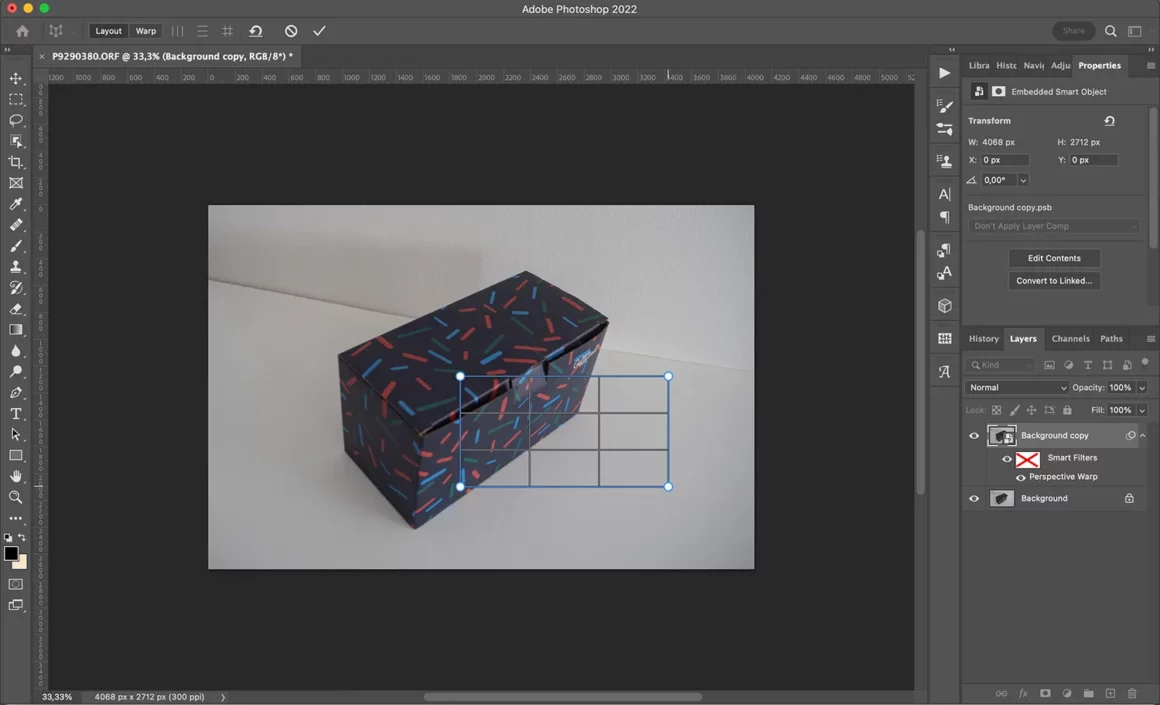1160x705 pixels.
Task: Toggle lock all padlock
Action: pos(1067,410)
